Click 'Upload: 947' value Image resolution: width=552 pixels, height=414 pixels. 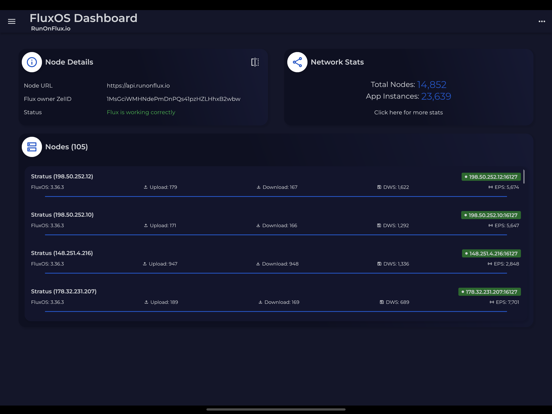coord(163,264)
